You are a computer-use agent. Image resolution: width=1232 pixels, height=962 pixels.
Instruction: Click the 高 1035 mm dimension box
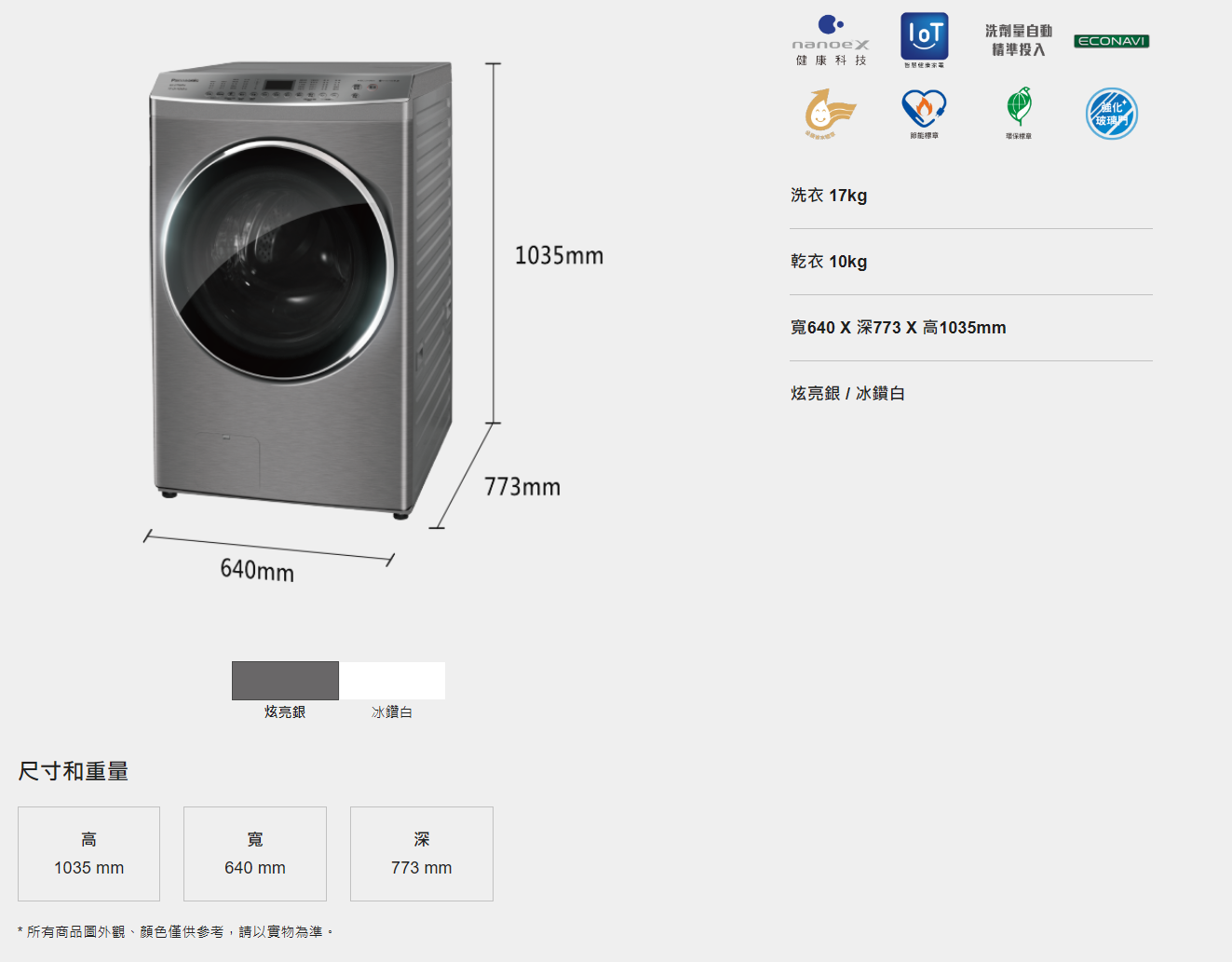[x=88, y=854]
